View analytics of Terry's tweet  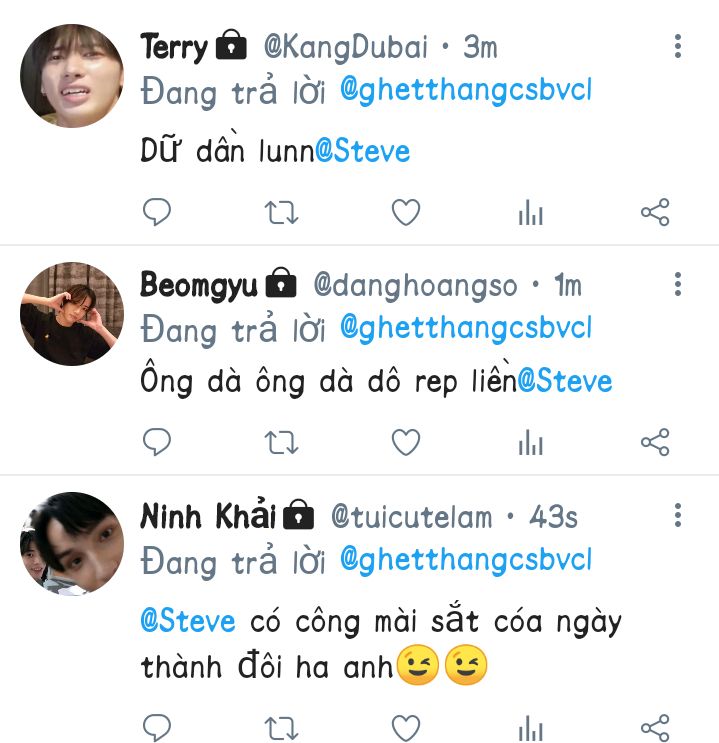coord(530,212)
